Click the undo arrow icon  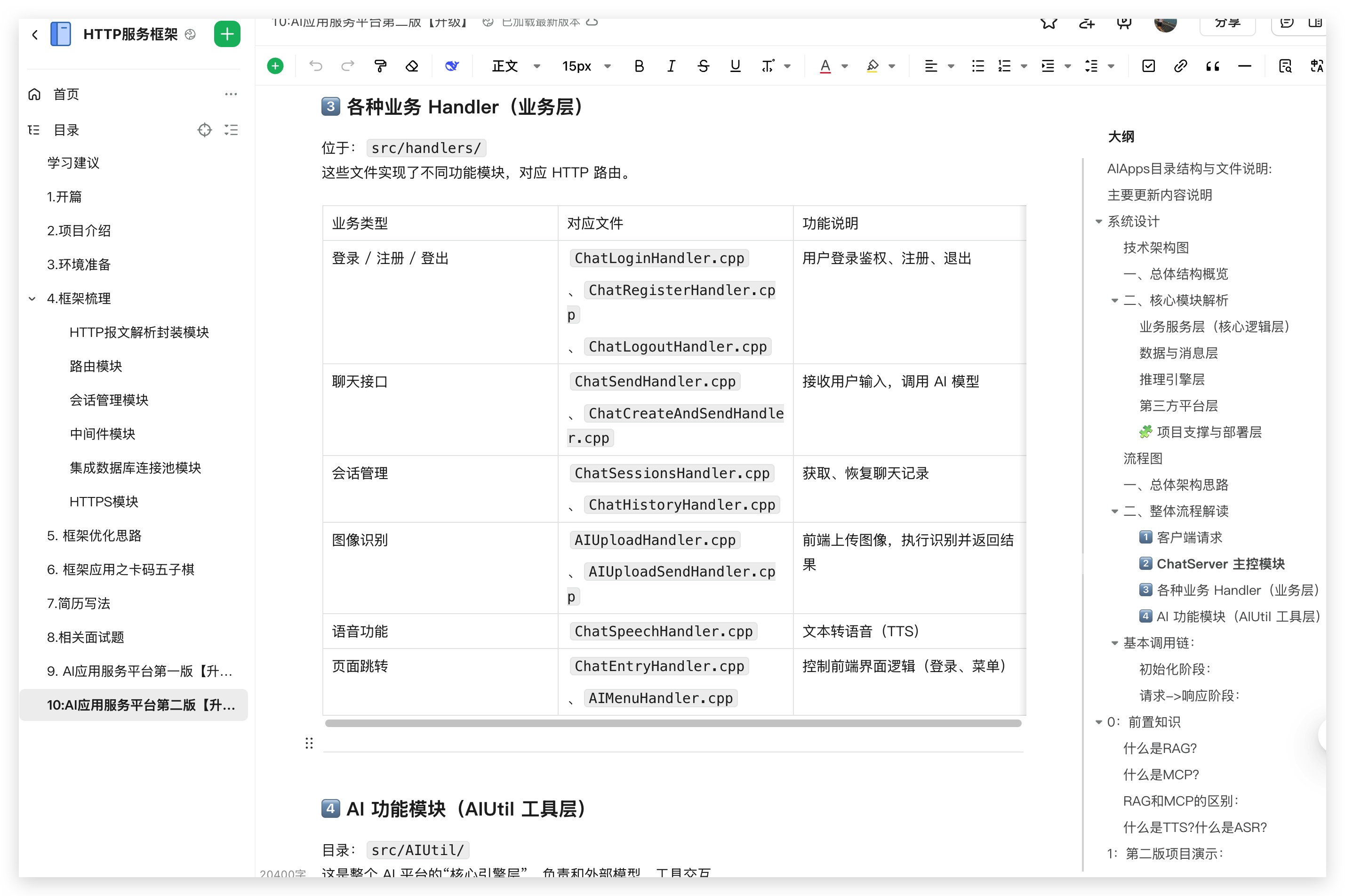point(315,66)
